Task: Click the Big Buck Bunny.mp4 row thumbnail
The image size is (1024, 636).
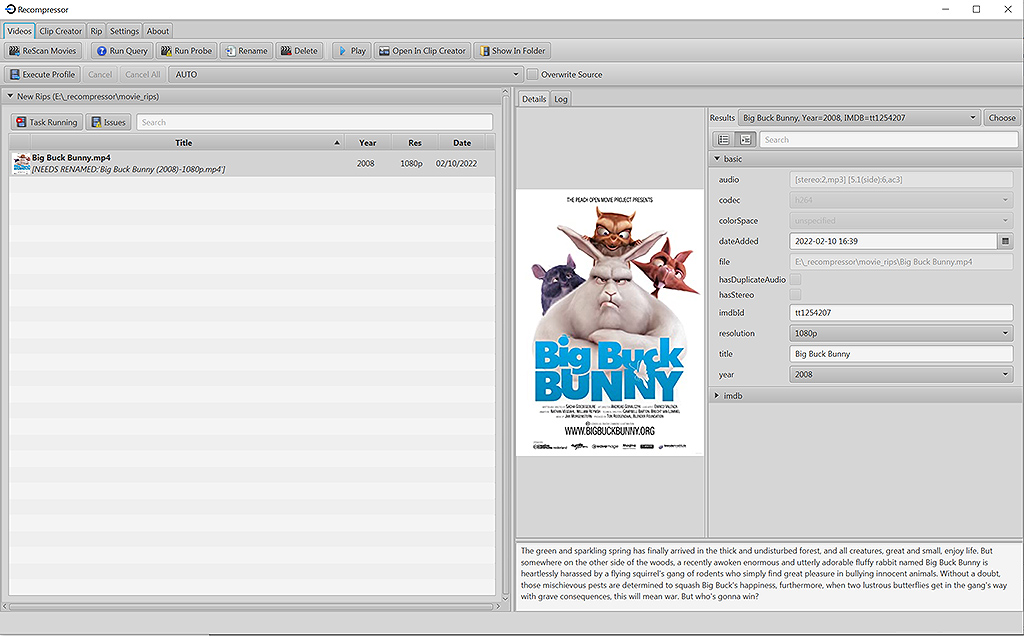Action: click(22, 163)
